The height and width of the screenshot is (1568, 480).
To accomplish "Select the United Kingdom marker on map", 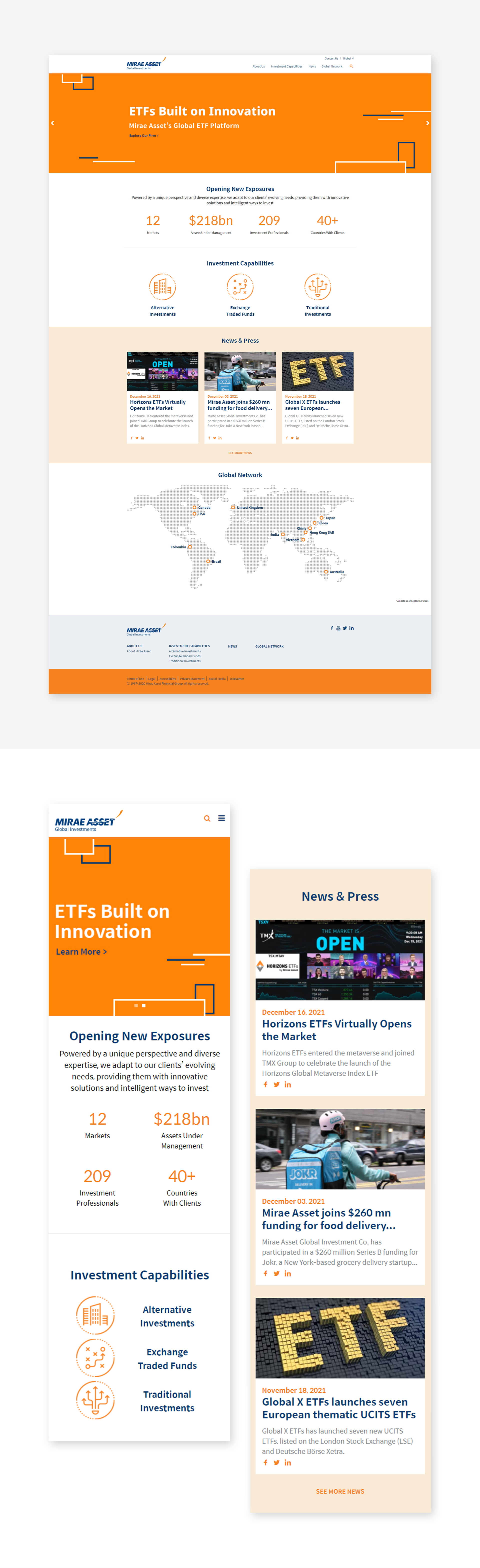I will 232,507.
